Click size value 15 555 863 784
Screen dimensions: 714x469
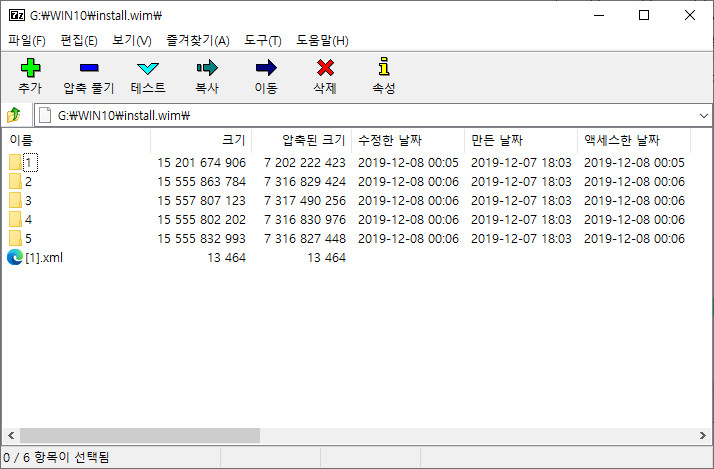(x=202, y=182)
